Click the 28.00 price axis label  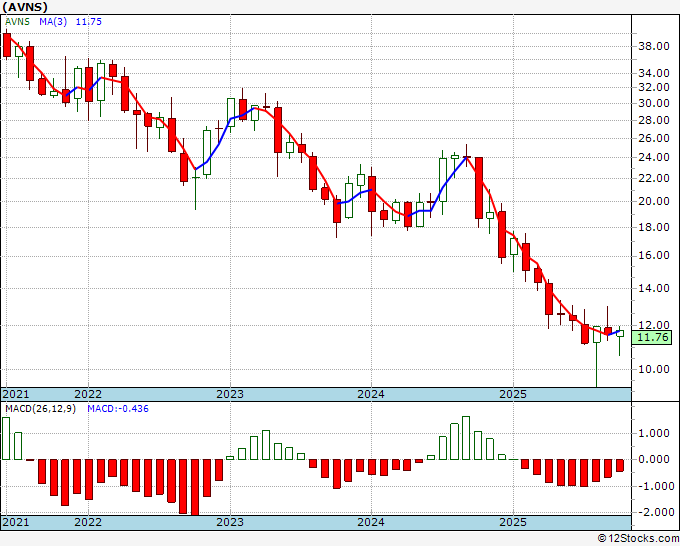coord(654,120)
